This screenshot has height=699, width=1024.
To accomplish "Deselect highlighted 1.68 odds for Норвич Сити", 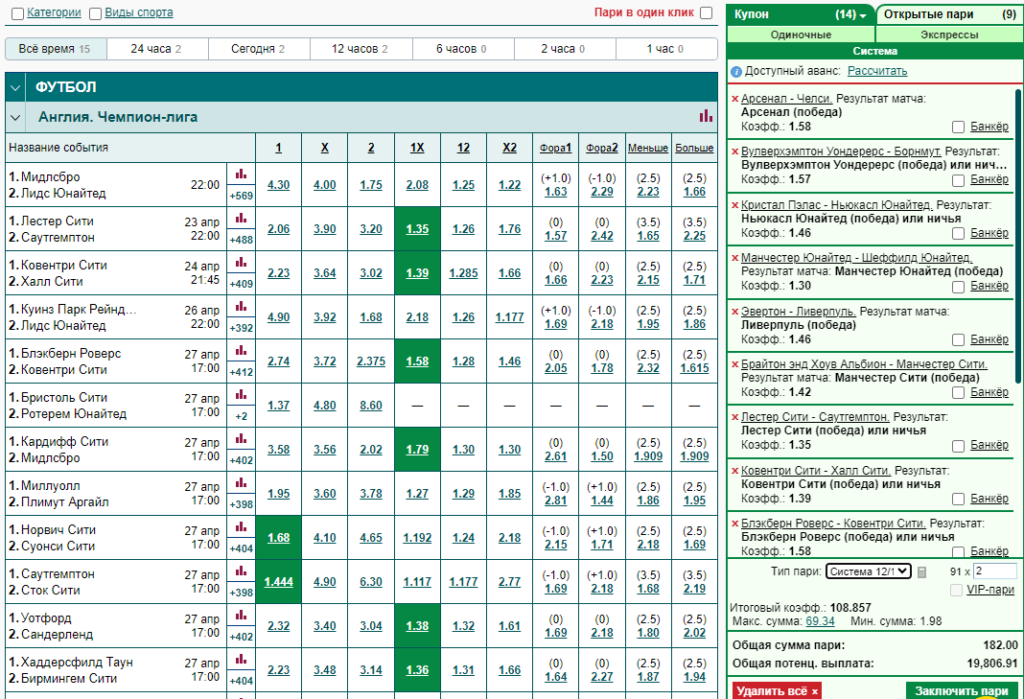I will coord(278,538).
